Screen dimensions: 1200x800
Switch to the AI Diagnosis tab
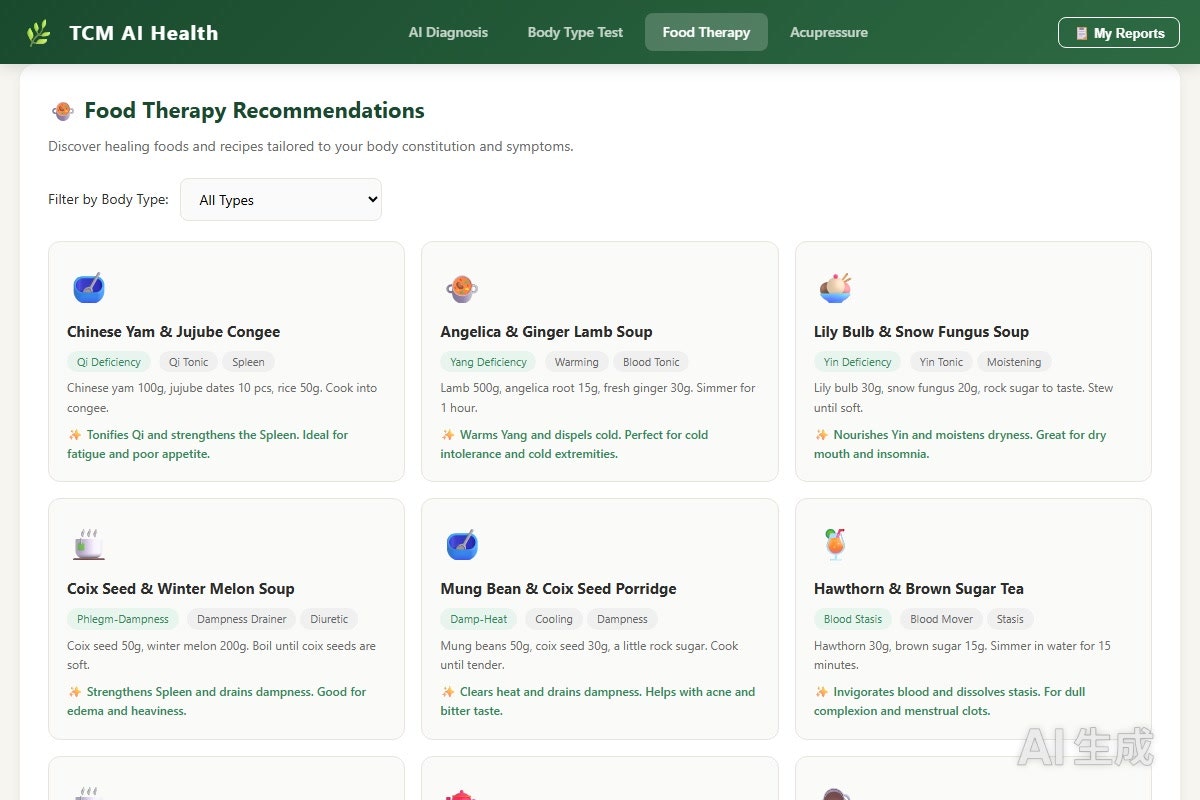tap(448, 32)
